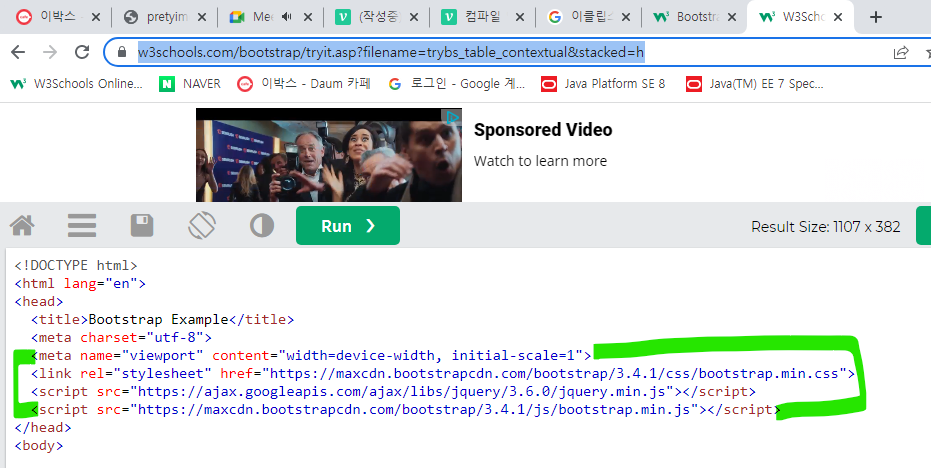Open the Sponsored Video heading link
The image size is (931, 468).
pyautogui.click(x=543, y=130)
